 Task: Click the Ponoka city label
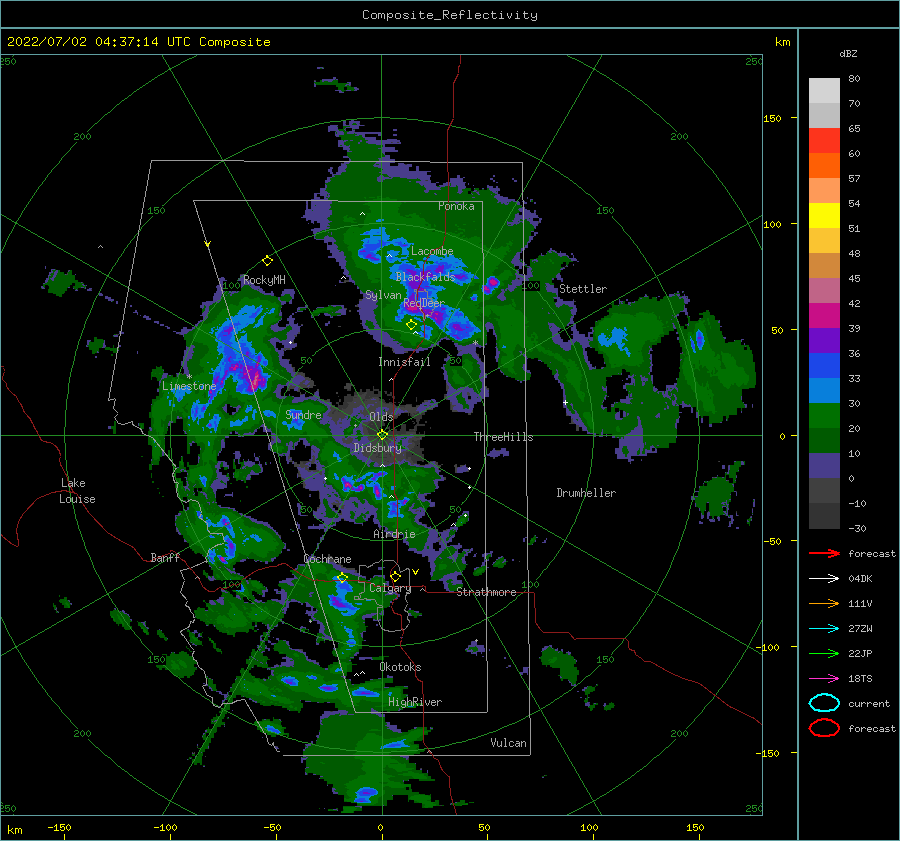point(456,206)
